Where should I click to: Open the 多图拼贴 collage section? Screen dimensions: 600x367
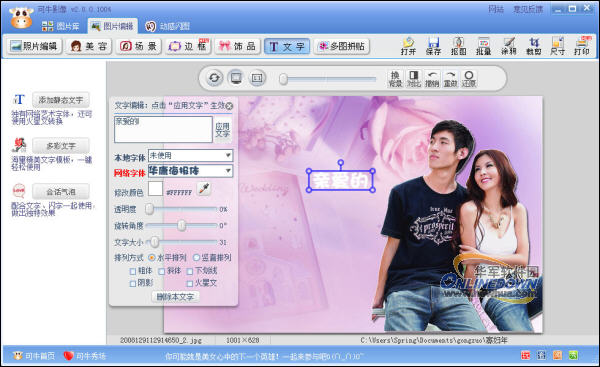click(x=342, y=46)
